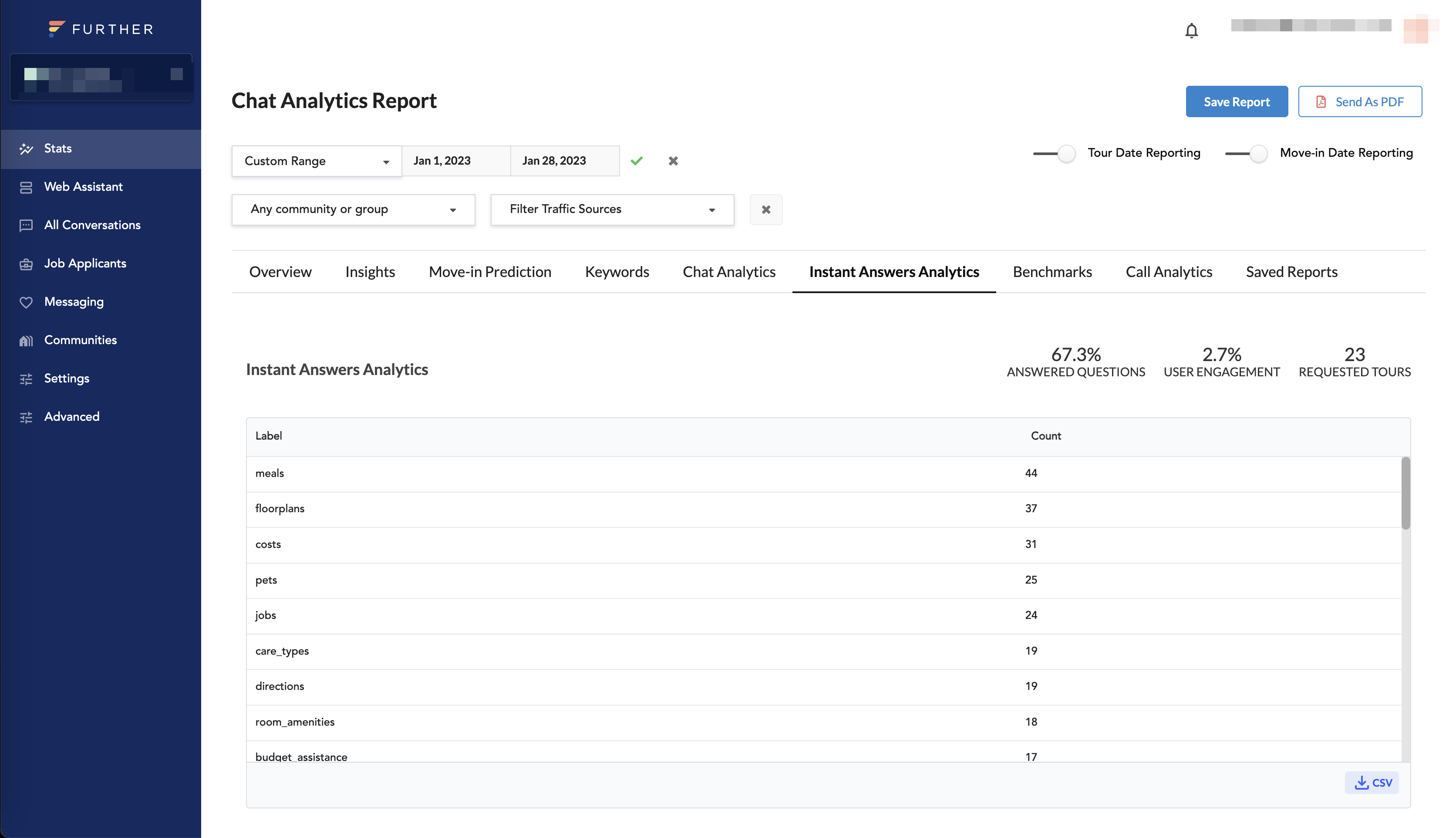The image size is (1456, 838).
Task: Select the meals row label
Action: pos(270,474)
